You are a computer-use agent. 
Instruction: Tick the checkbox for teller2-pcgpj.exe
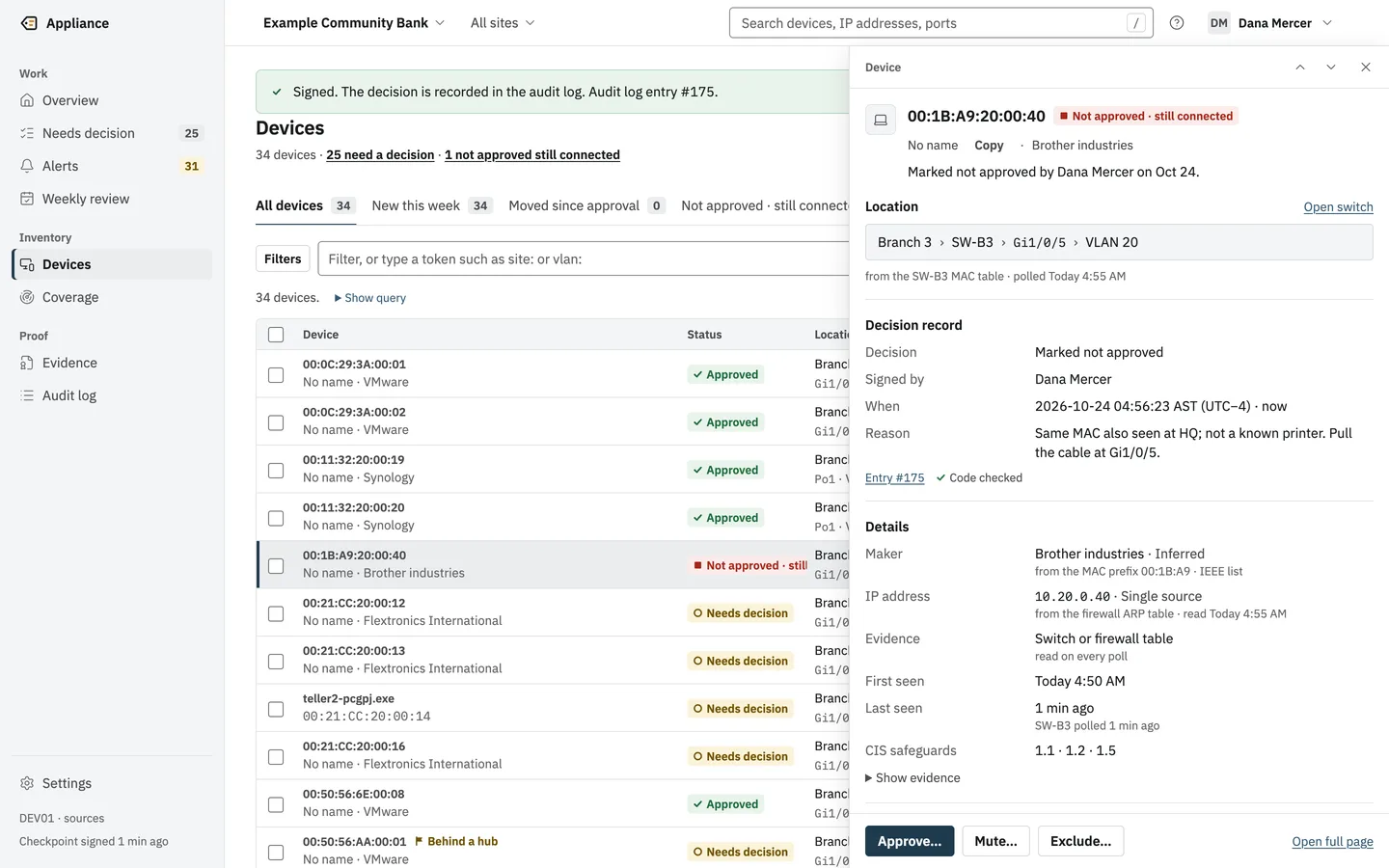[x=276, y=709]
